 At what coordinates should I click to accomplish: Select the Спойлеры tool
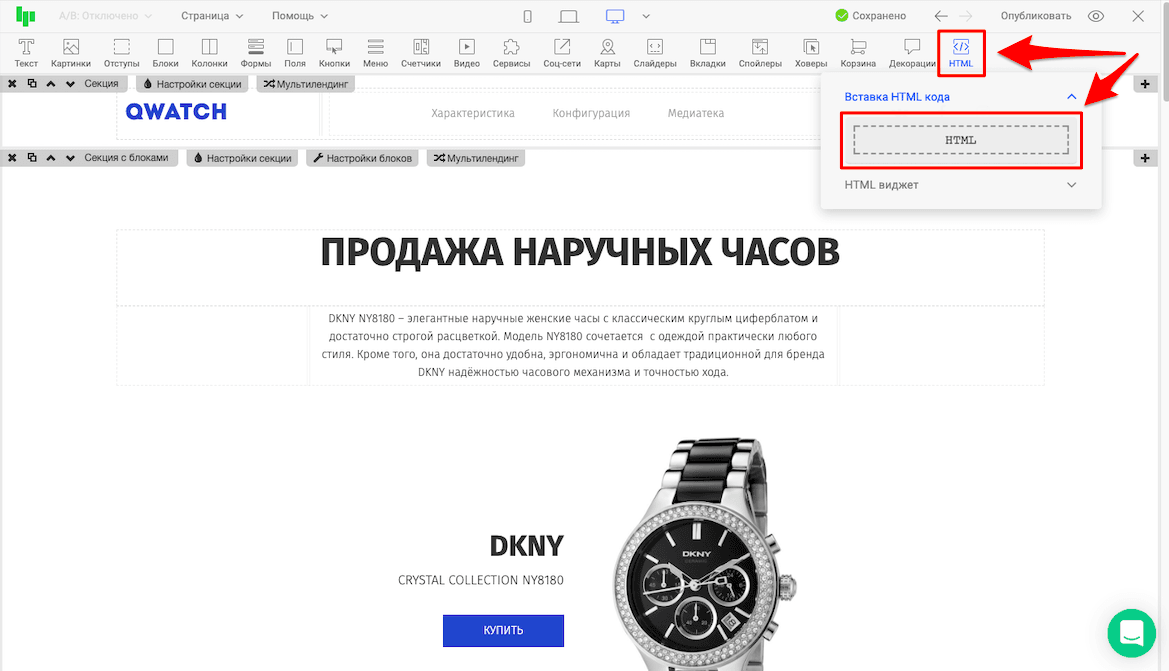760,53
